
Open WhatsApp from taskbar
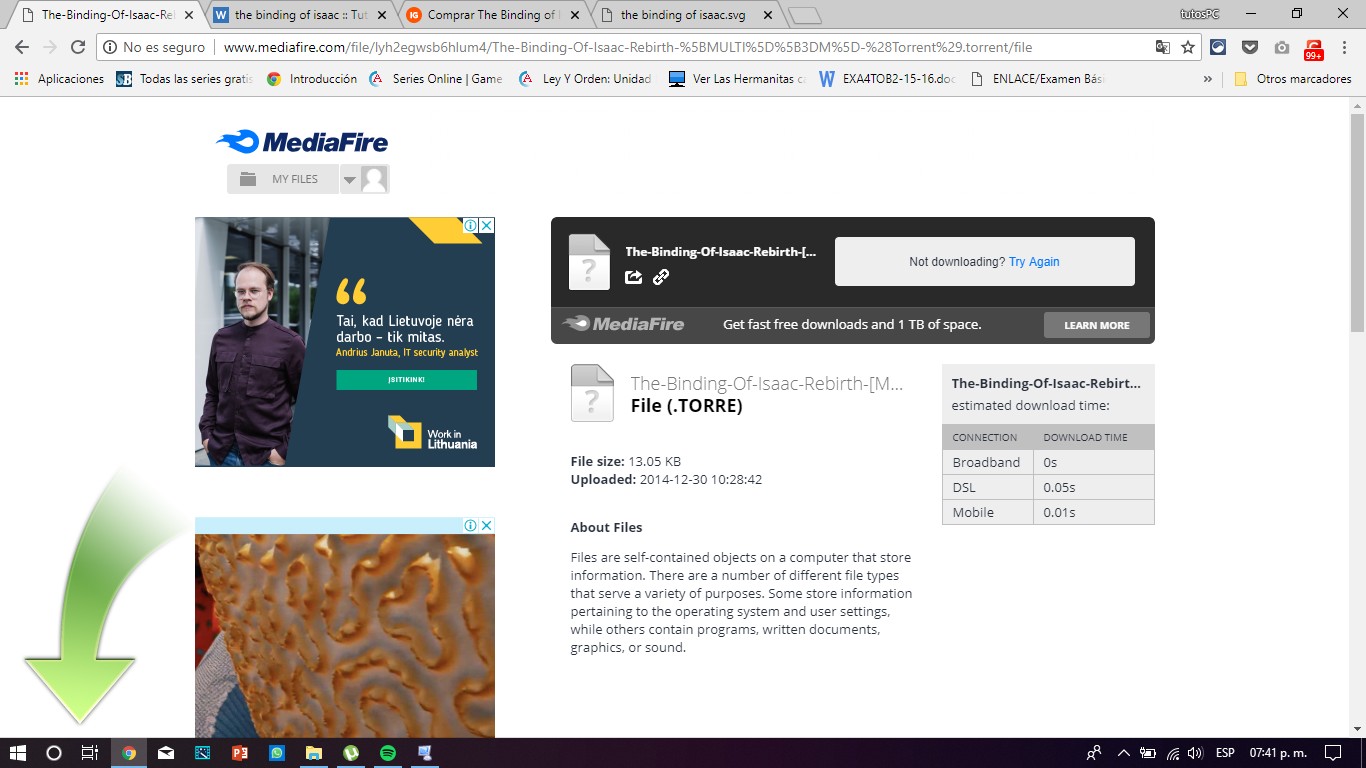277,753
